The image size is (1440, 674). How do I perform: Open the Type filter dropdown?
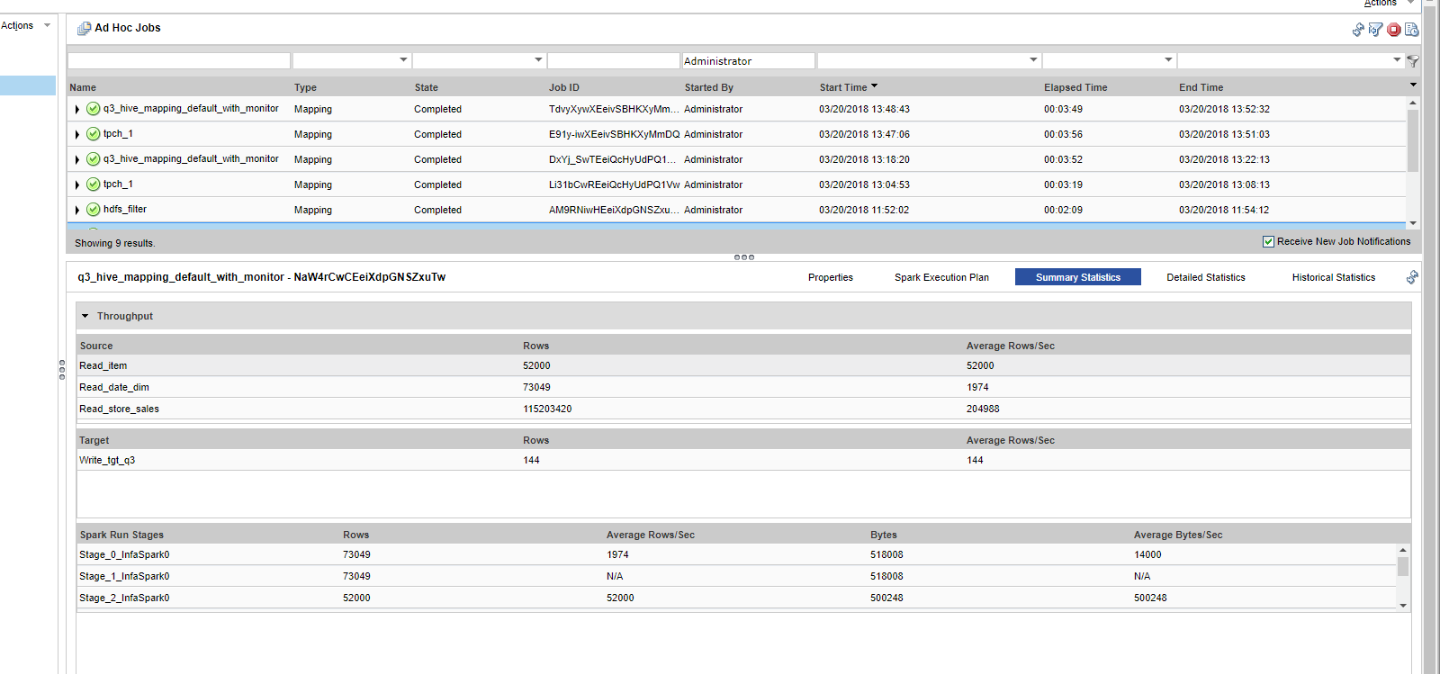click(x=404, y=61)
